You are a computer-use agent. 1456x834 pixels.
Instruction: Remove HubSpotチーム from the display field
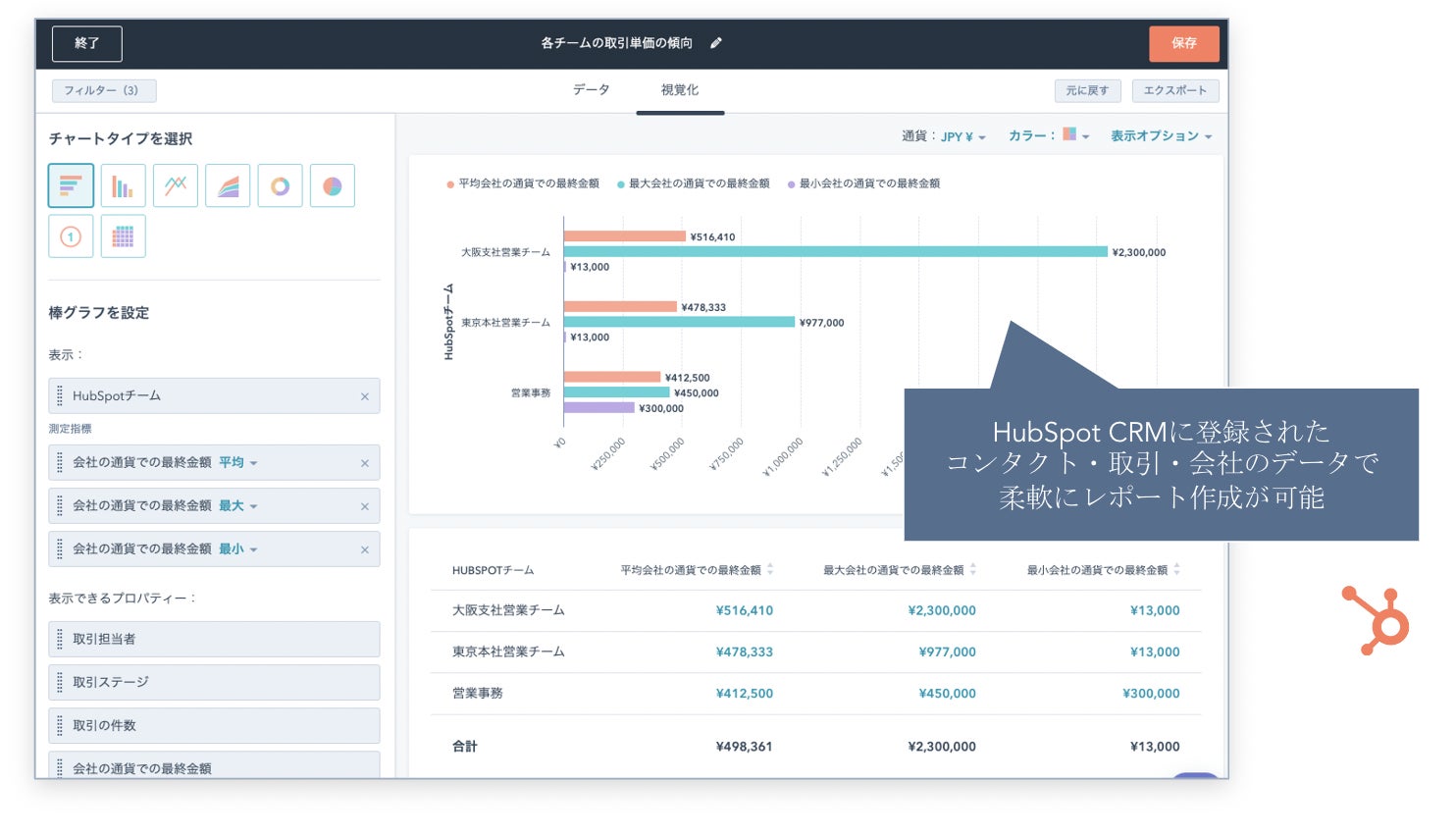click(365, 396)
